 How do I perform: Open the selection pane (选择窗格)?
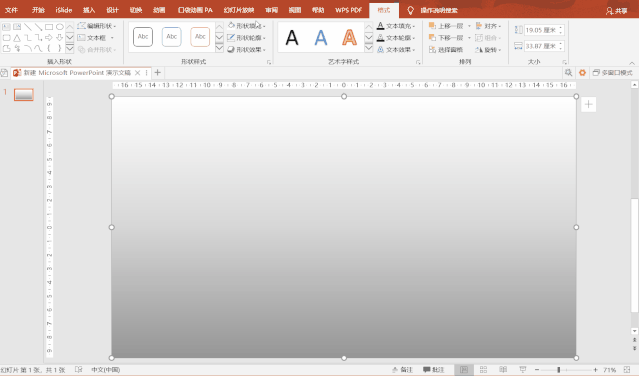click(446, 50)
